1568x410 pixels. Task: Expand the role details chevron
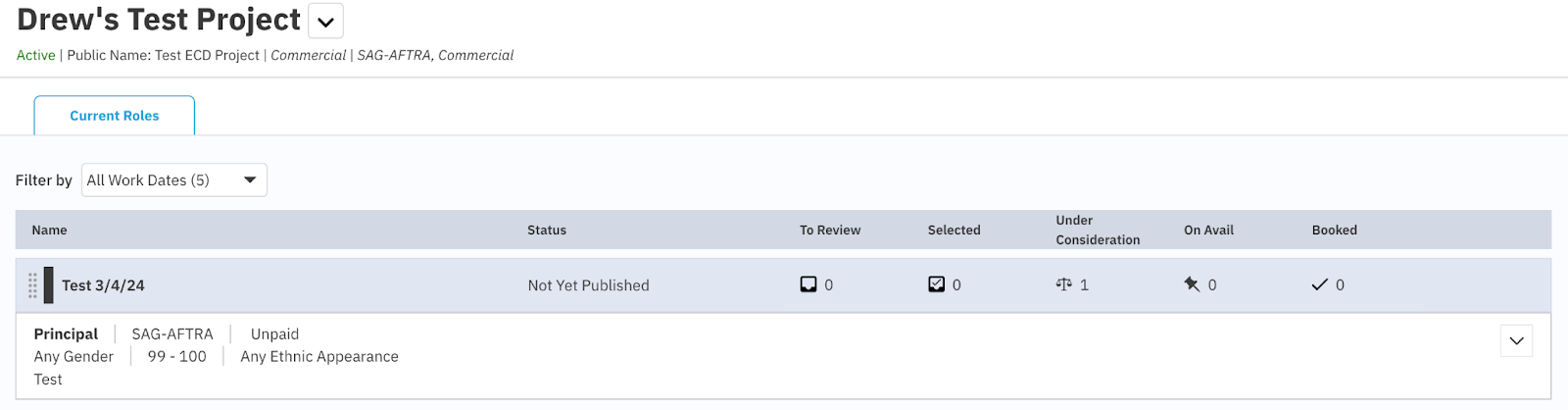[1517, 341]
